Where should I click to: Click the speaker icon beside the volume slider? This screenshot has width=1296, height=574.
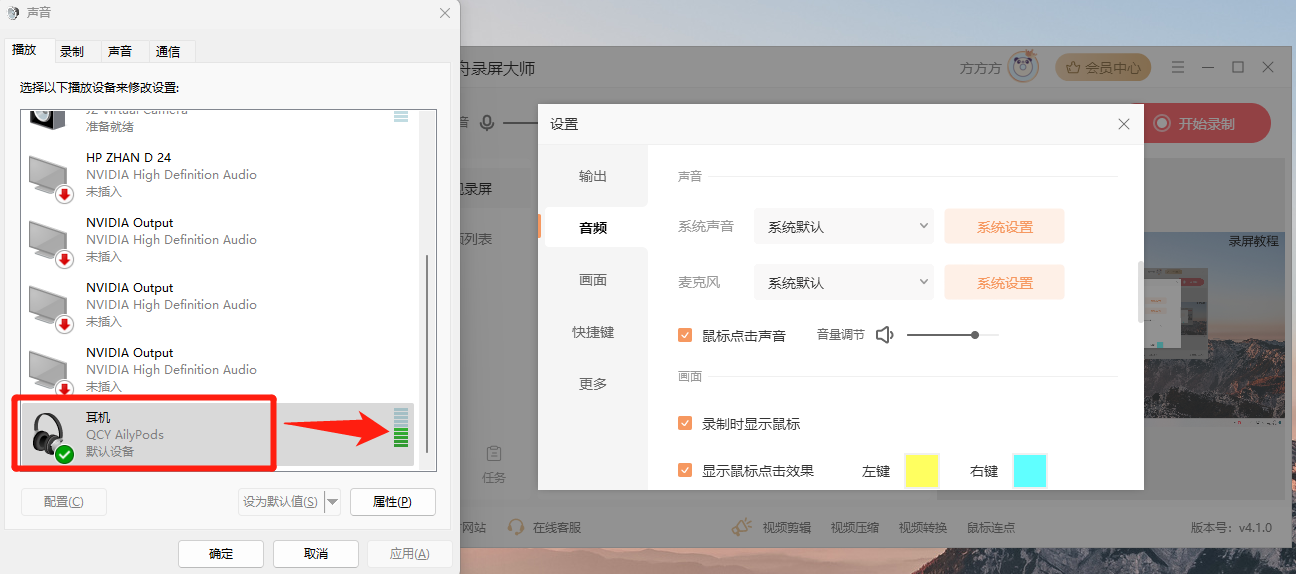(x=884, y=335)
